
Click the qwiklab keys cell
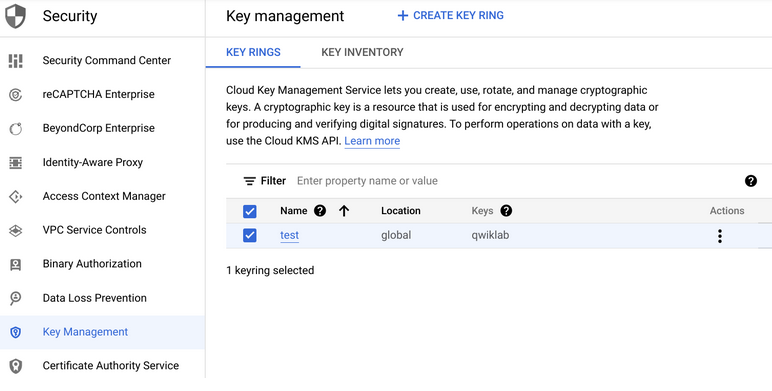click(x=490, y=235)
